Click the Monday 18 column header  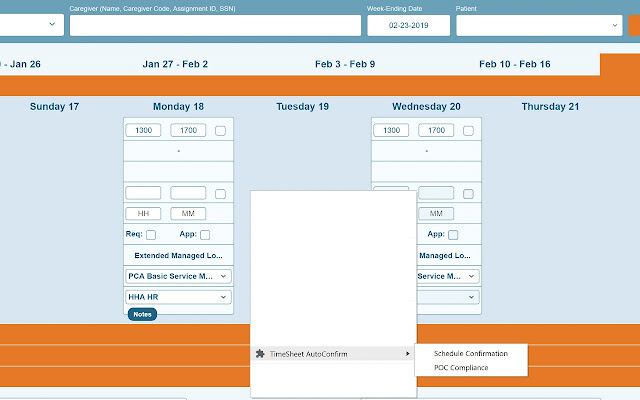[x=178, y=107]
